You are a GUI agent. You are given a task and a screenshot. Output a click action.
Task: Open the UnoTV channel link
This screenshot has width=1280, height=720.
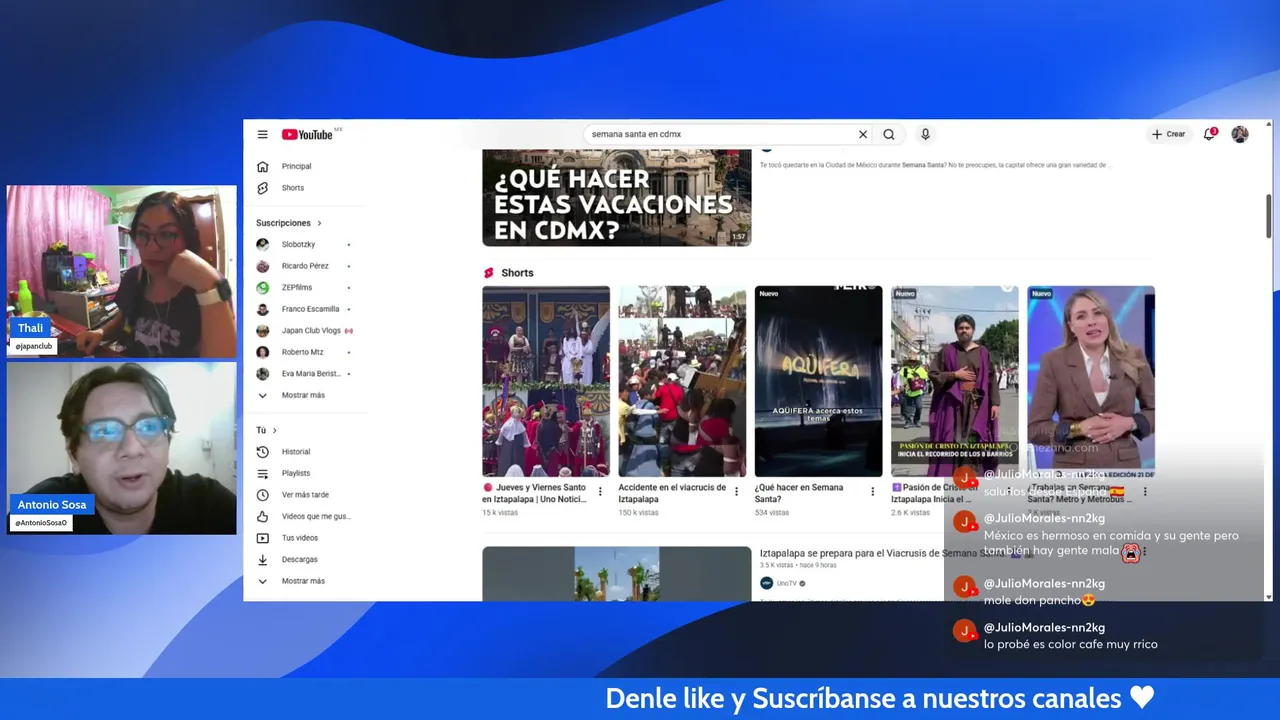787,583
